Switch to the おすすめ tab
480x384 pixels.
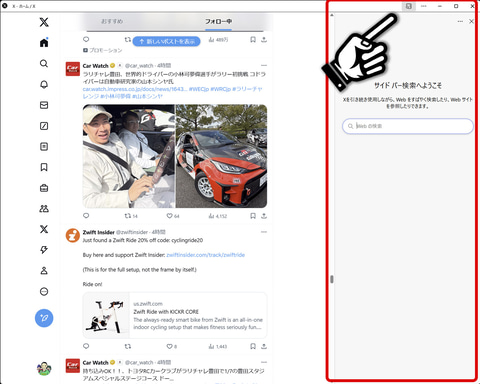(112, 21)
